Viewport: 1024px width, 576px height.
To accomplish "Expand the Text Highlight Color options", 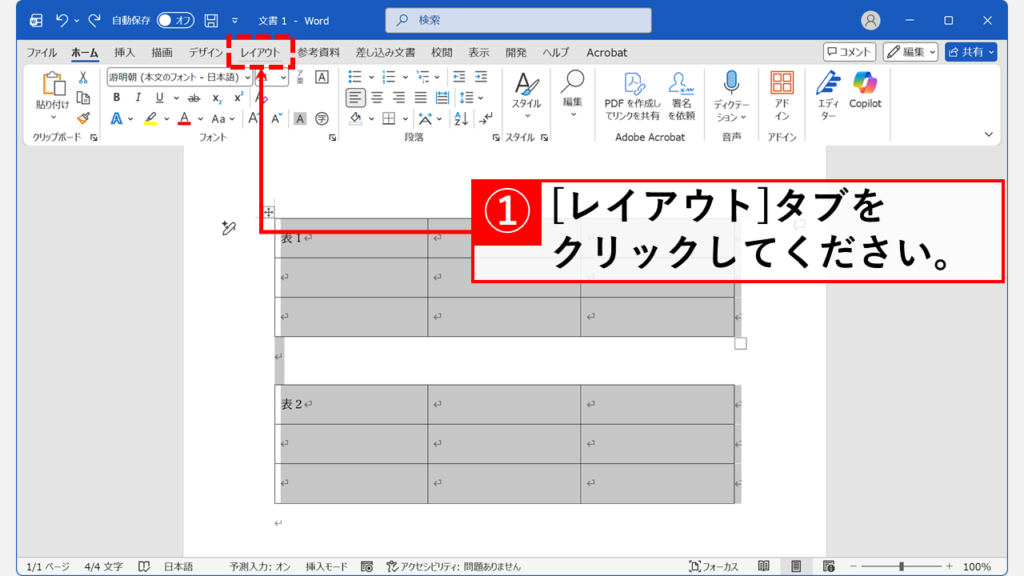I will pyautogui.click(x=166, y=119).
